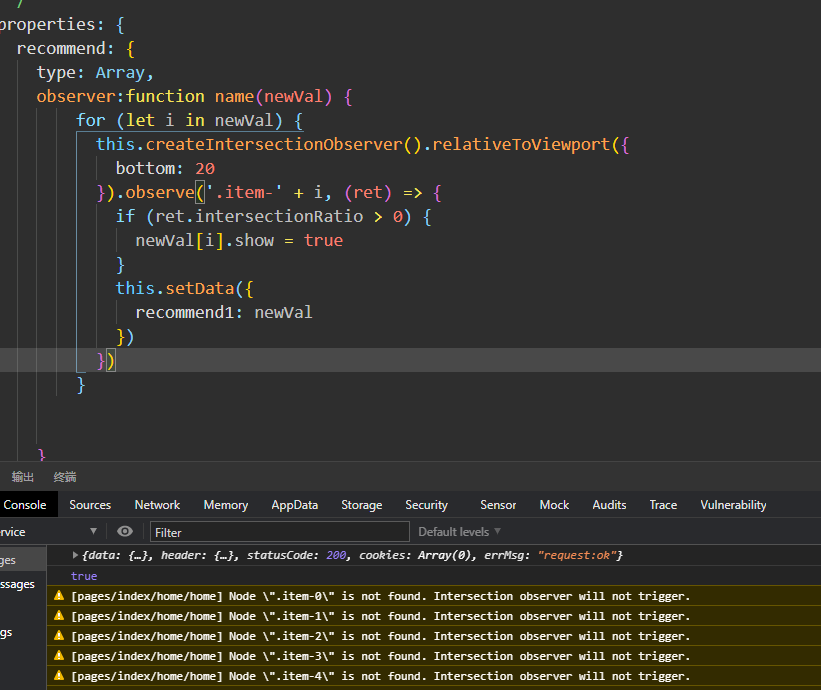Open the Vulnerability tab
Image resolution: width=821 pixels, height=690 pixels.
pos(733,505)
